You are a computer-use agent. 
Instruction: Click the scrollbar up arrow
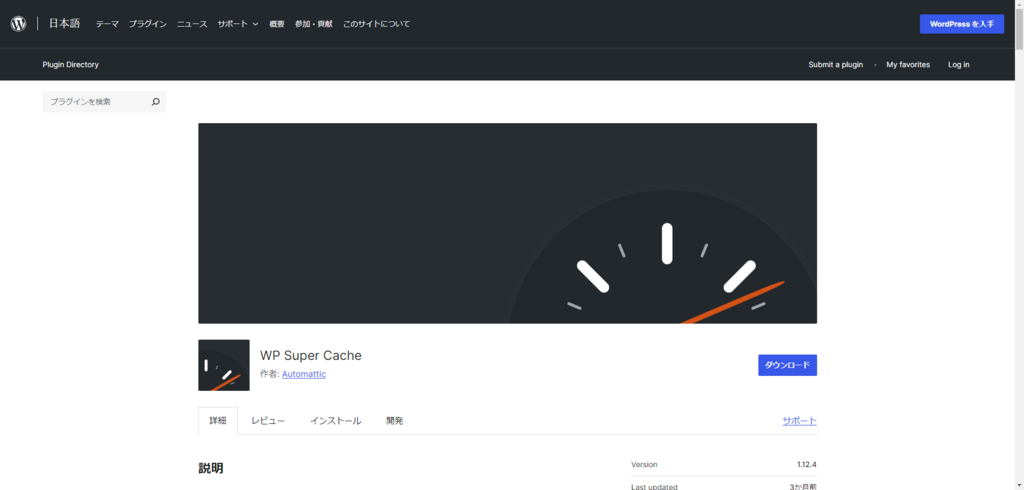[x=1019, y=4]
